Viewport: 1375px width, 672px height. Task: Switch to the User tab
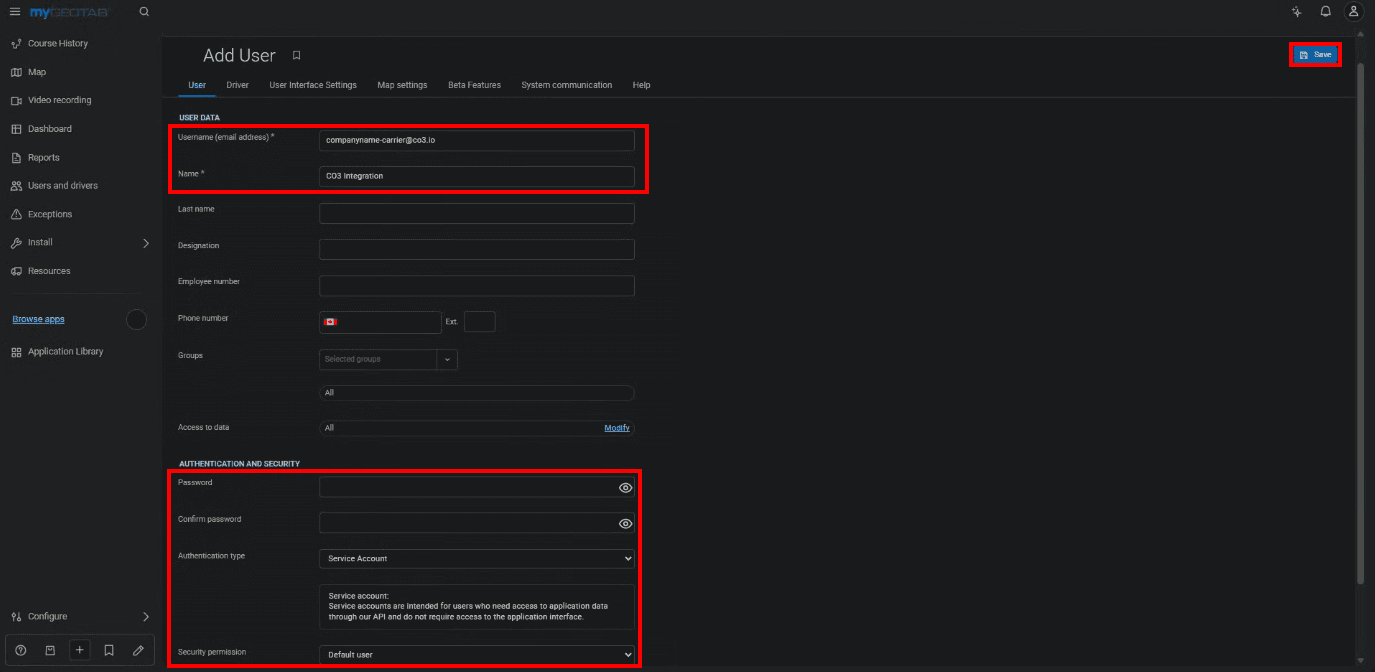tap(197, 85)
